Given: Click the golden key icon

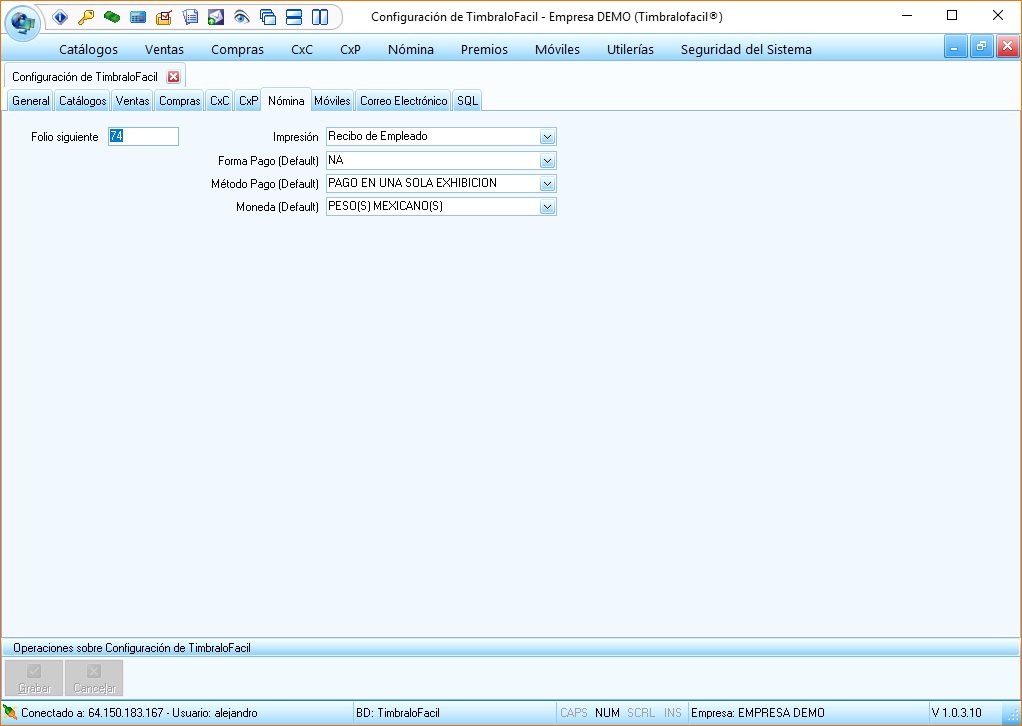Looking at the screenshot, I should pyautogui.click(x=86, y=17).
